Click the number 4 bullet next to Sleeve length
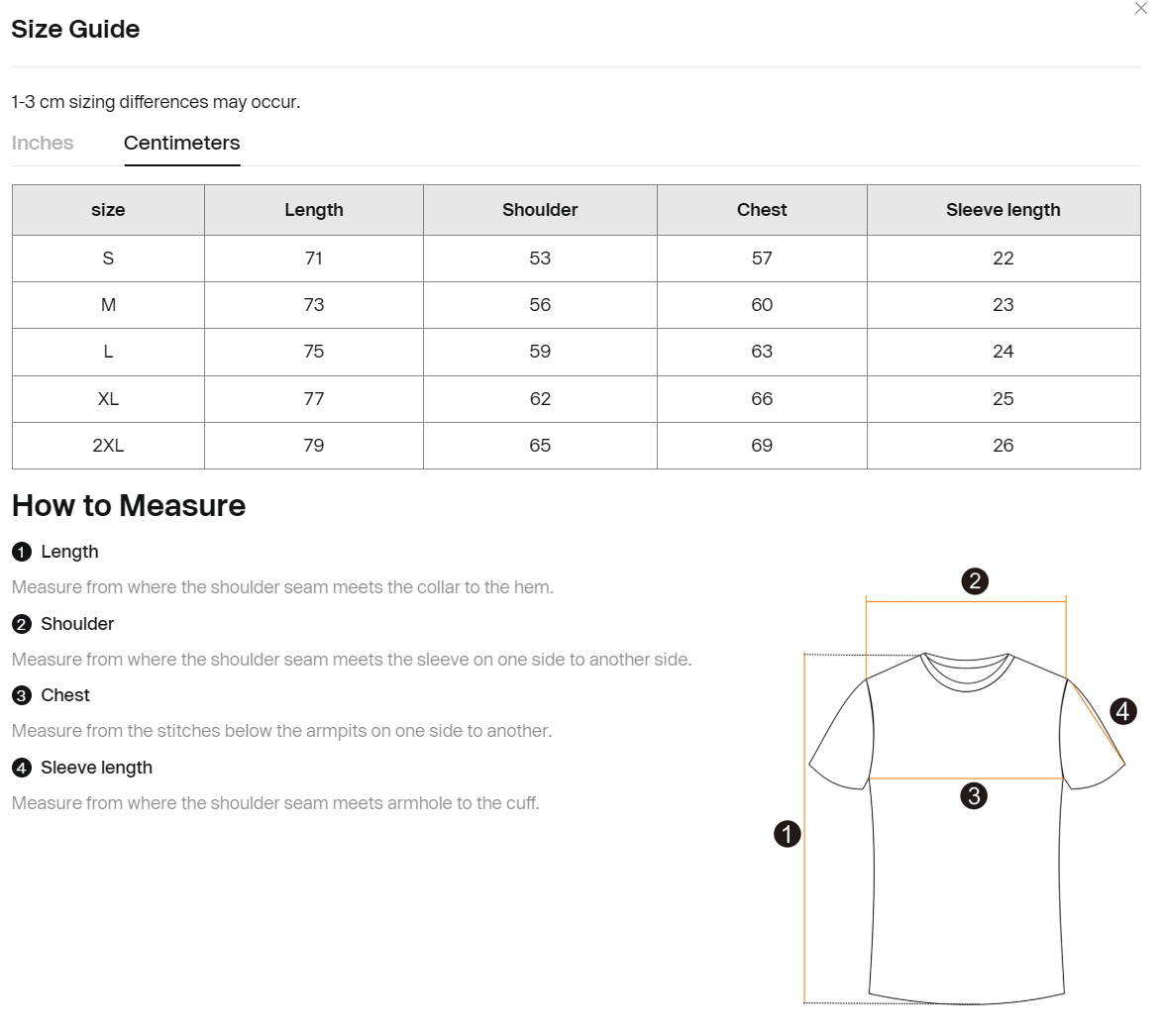 pyautogui.click(x=22, y=768)
